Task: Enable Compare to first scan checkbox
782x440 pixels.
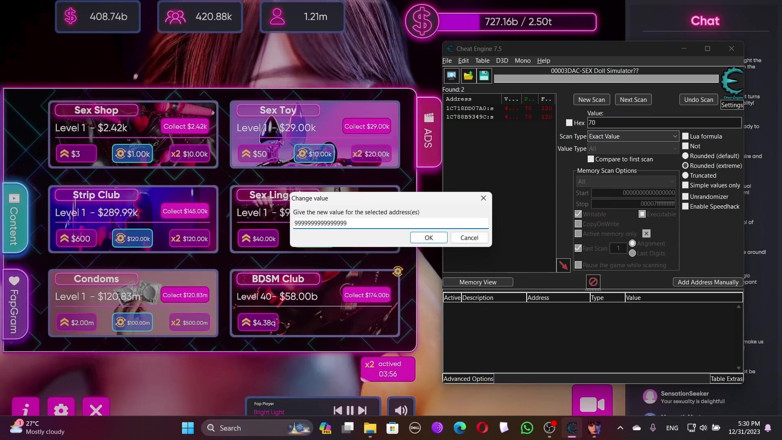Action: coord(590,159)
